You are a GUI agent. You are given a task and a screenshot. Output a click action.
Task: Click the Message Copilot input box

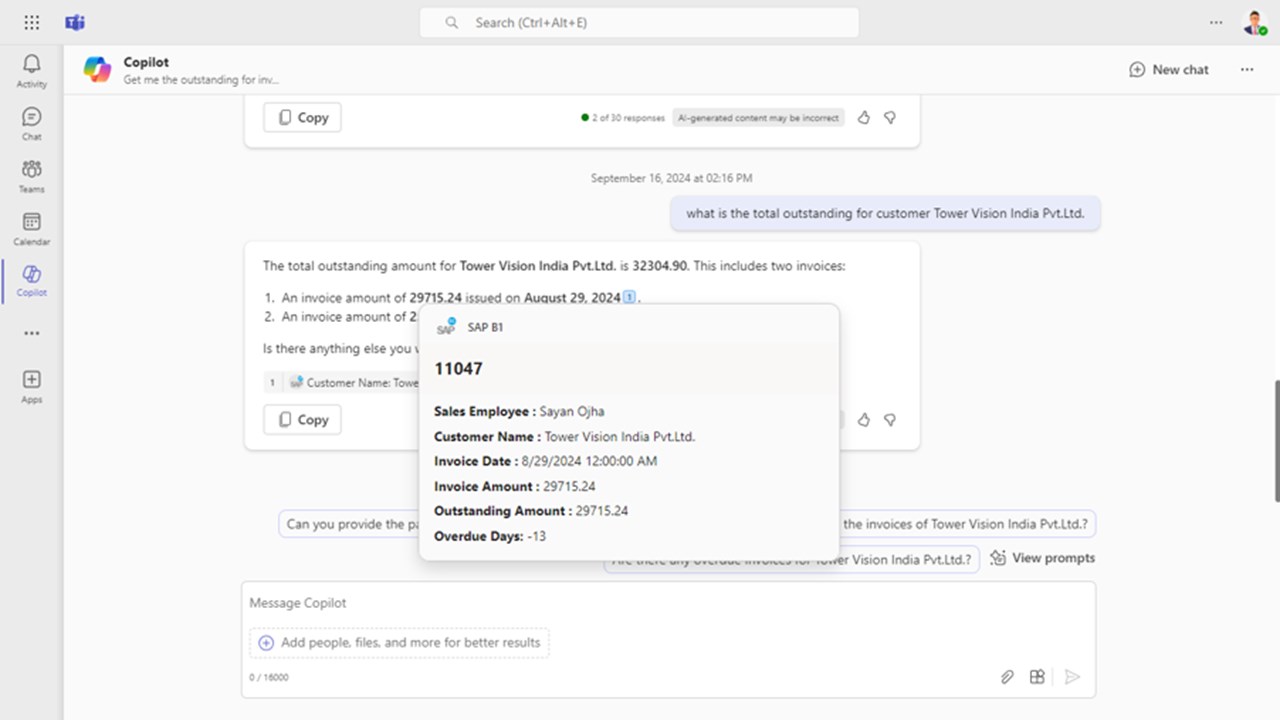pos(668,603)
